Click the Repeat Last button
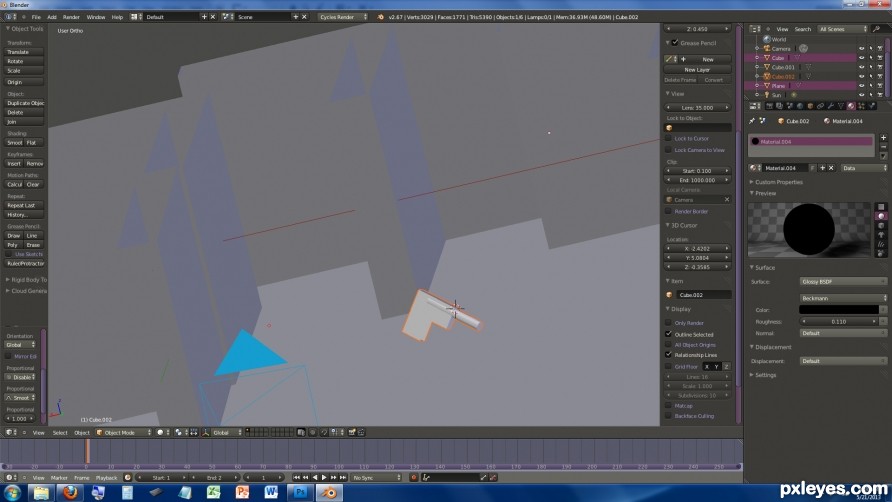Viewport: 892px width, 502px height. pos(24,205)
